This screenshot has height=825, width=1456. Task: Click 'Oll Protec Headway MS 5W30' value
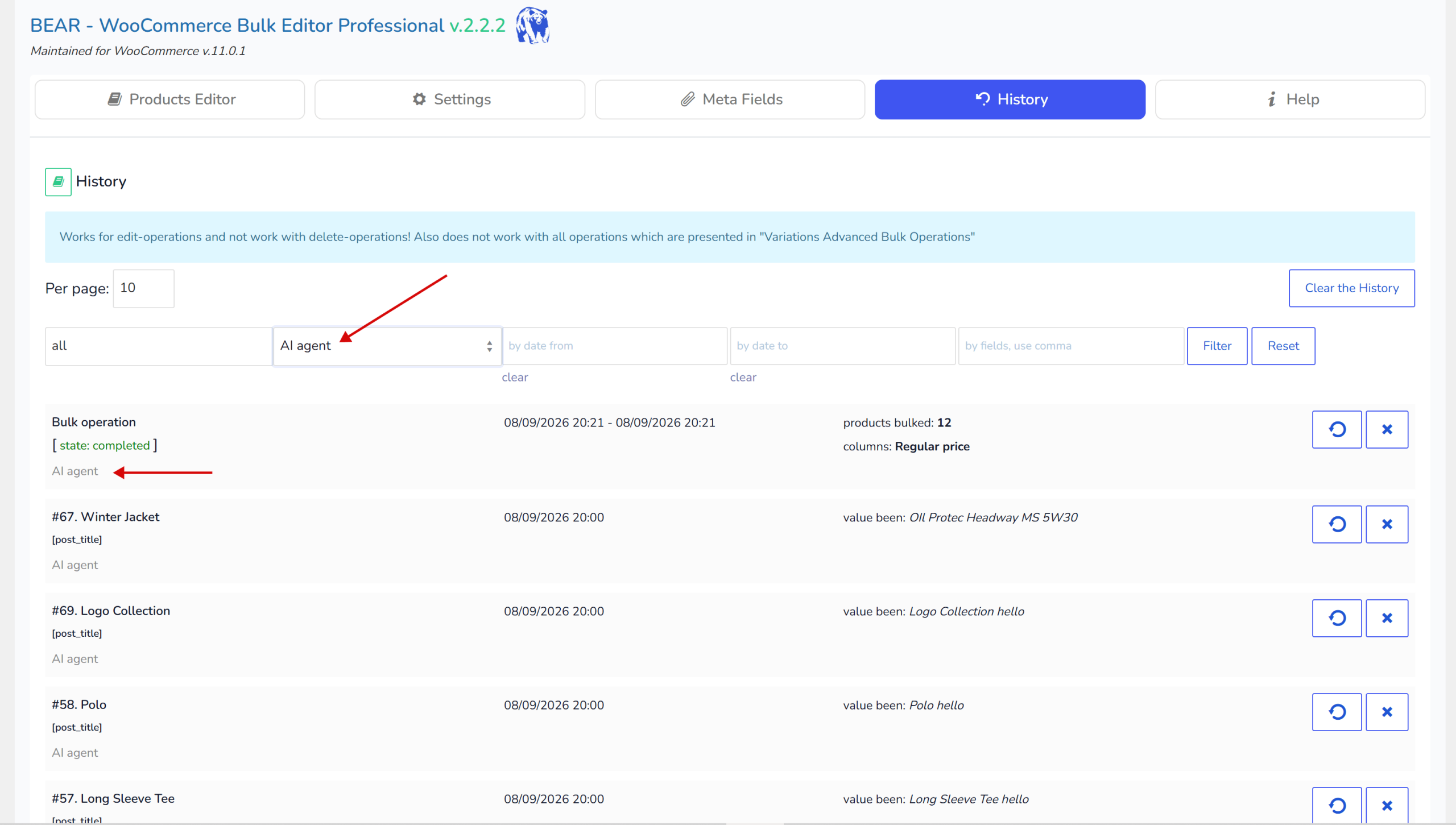(993, 517)
